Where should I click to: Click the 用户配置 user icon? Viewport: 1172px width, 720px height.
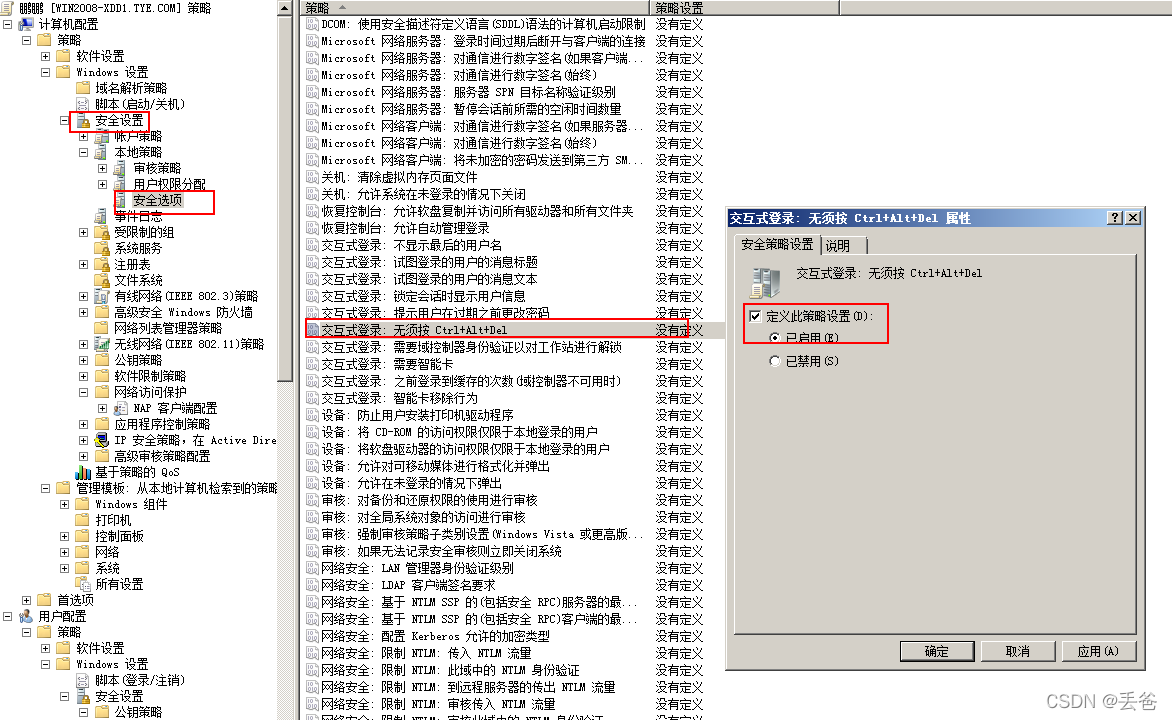tap(26, 616)
